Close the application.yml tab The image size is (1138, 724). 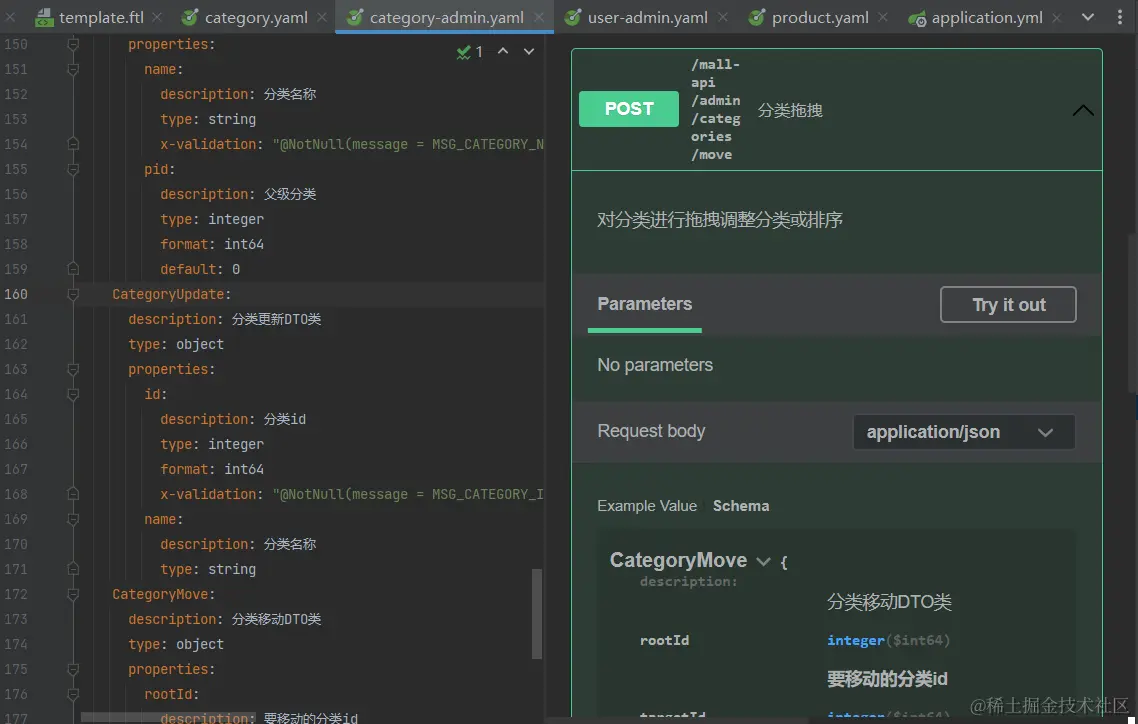(x=1057, y=17)
